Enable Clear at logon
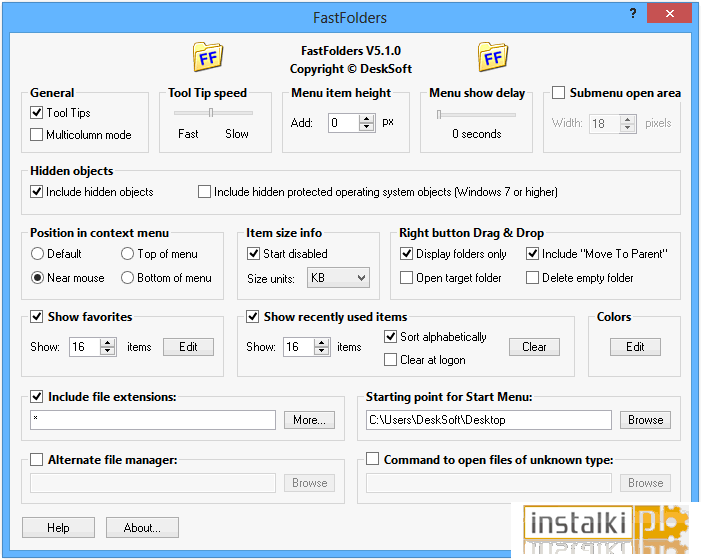701x560 pixels. 390,360
